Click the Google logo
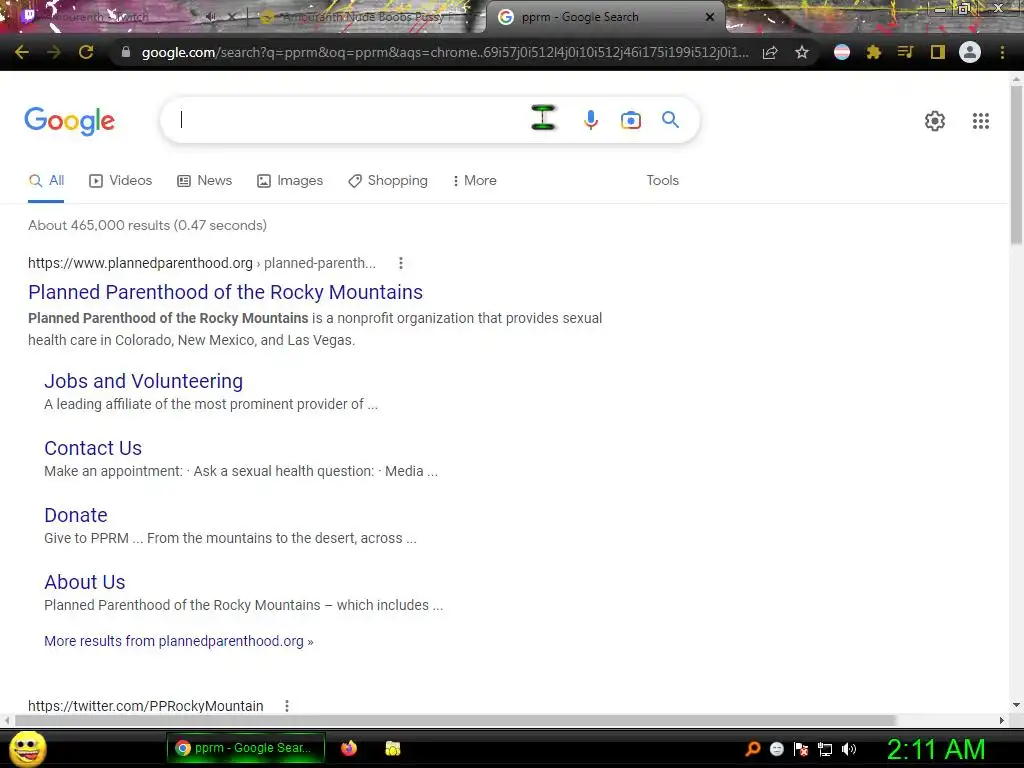 pos(70,121)
